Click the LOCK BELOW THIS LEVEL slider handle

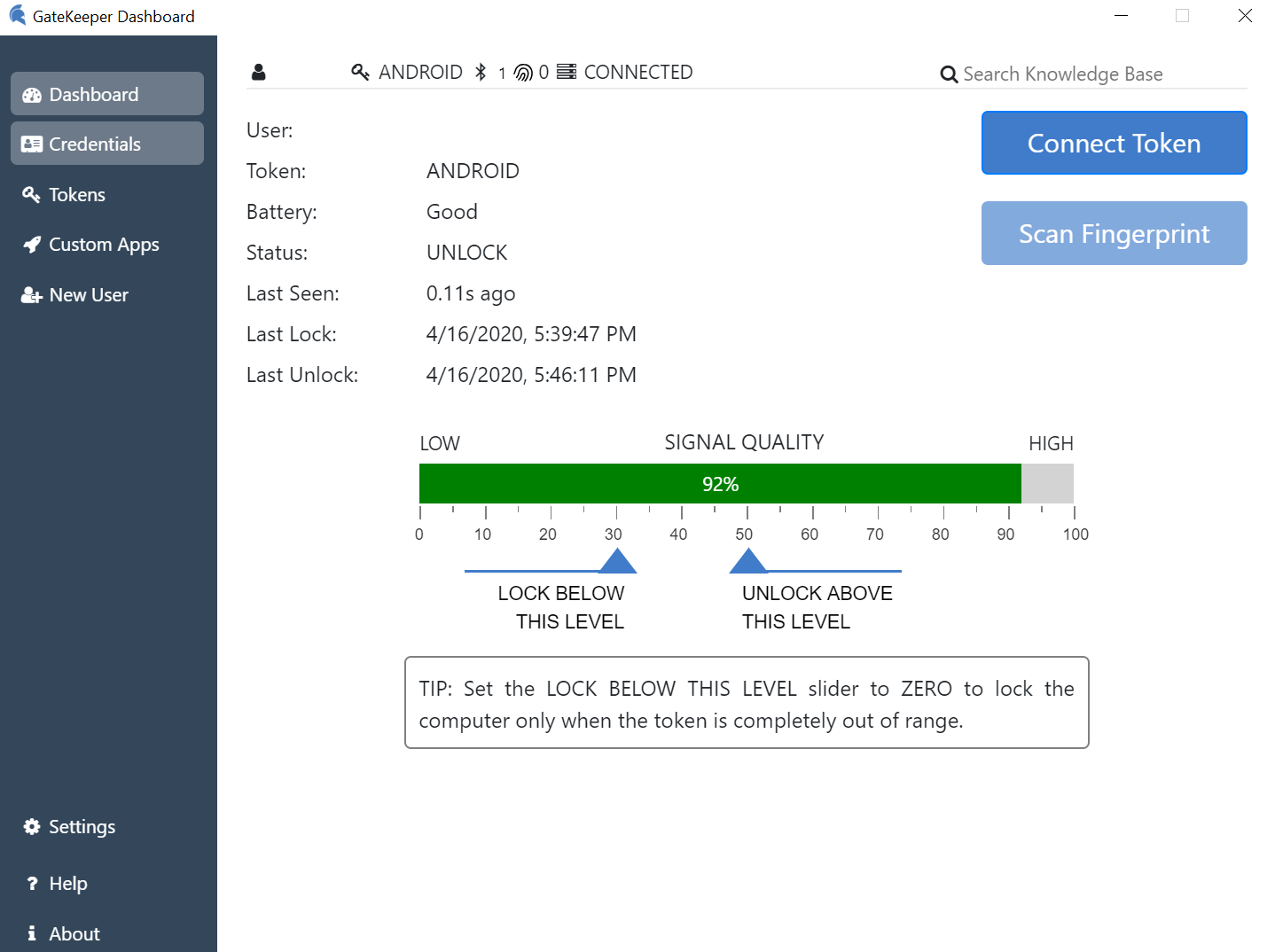click(x=617, y=562)
